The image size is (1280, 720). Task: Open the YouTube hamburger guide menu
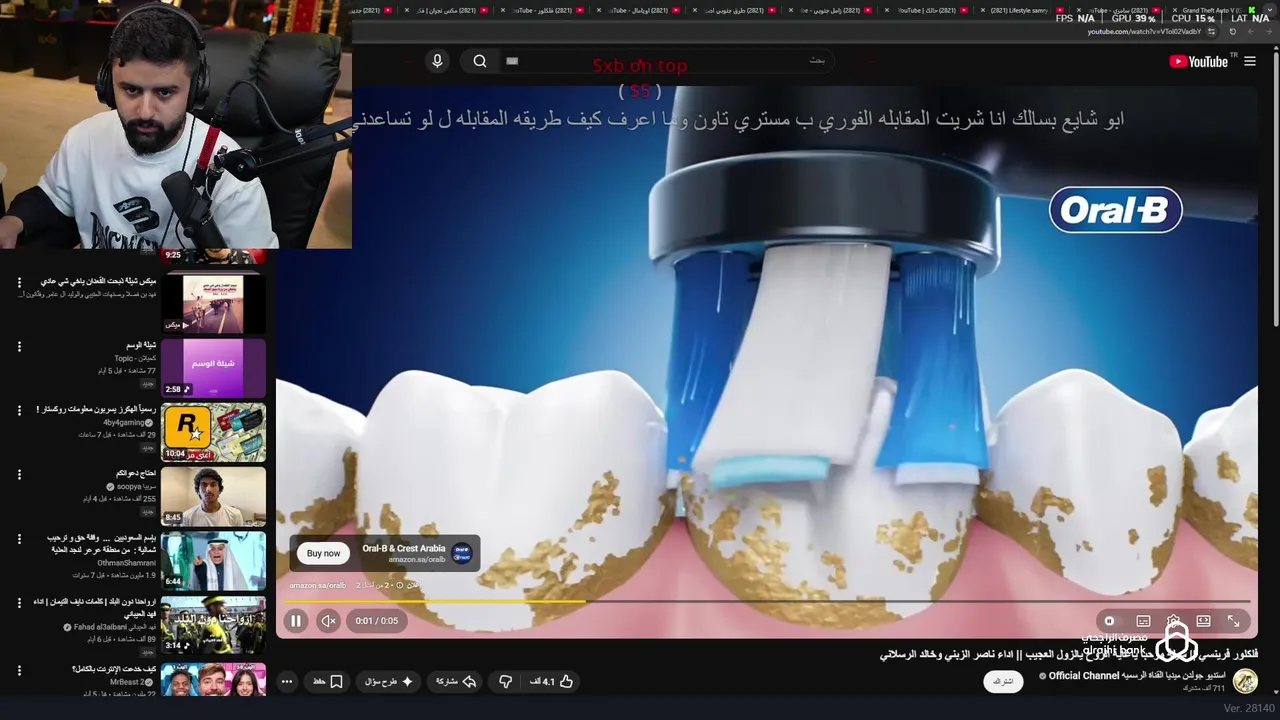[x=1250, y=61]
